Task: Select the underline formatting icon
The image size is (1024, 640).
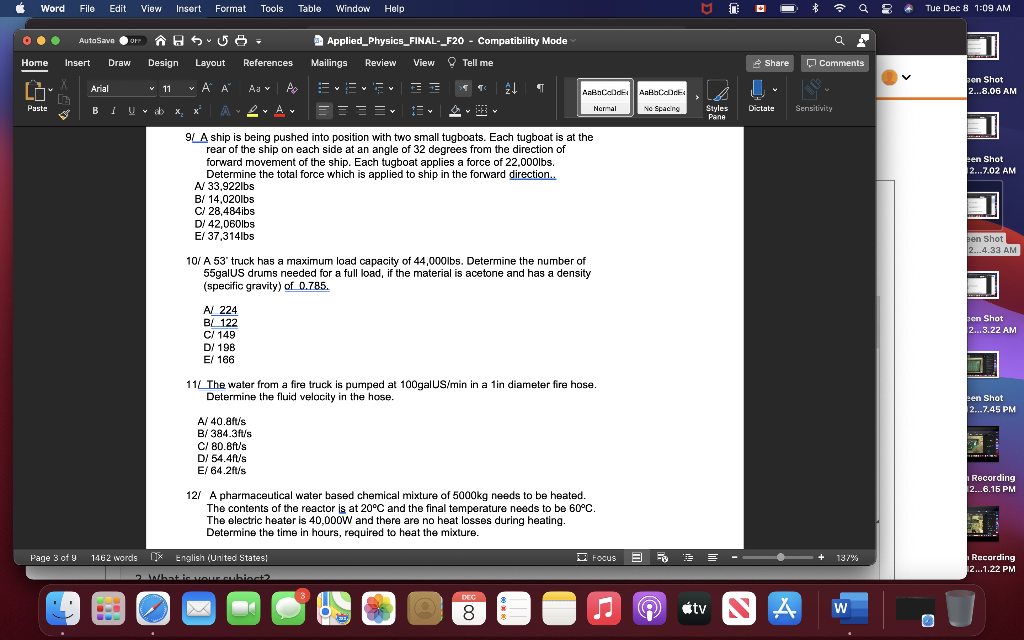Action: point(132,111)
